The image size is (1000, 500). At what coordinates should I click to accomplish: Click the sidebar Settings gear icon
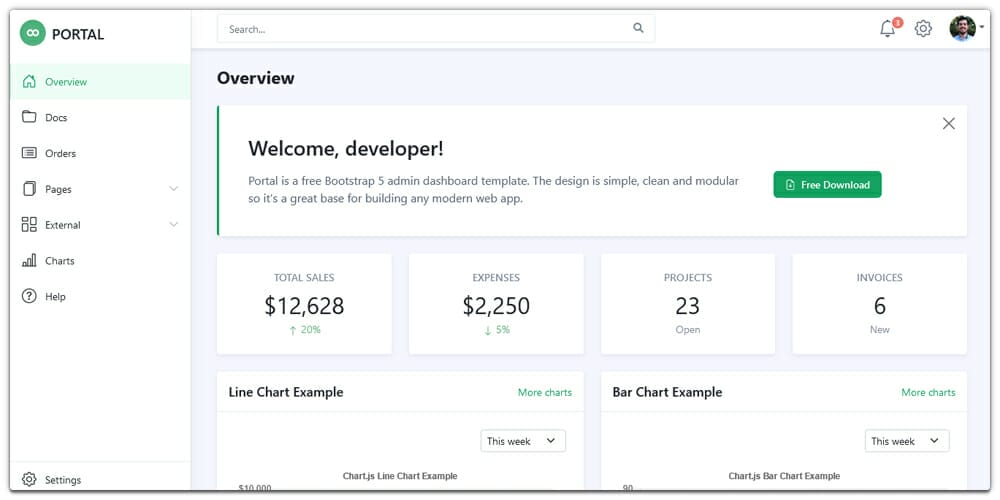coord(29,480)
